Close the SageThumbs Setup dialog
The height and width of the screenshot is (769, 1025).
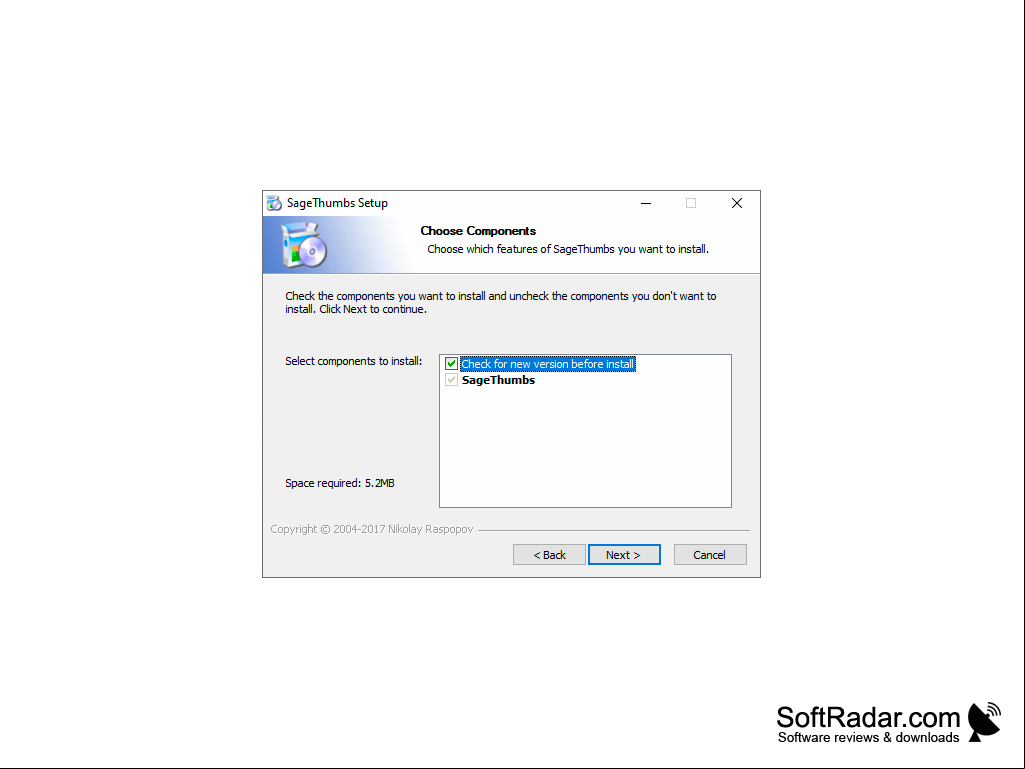(x=737, y=203)
